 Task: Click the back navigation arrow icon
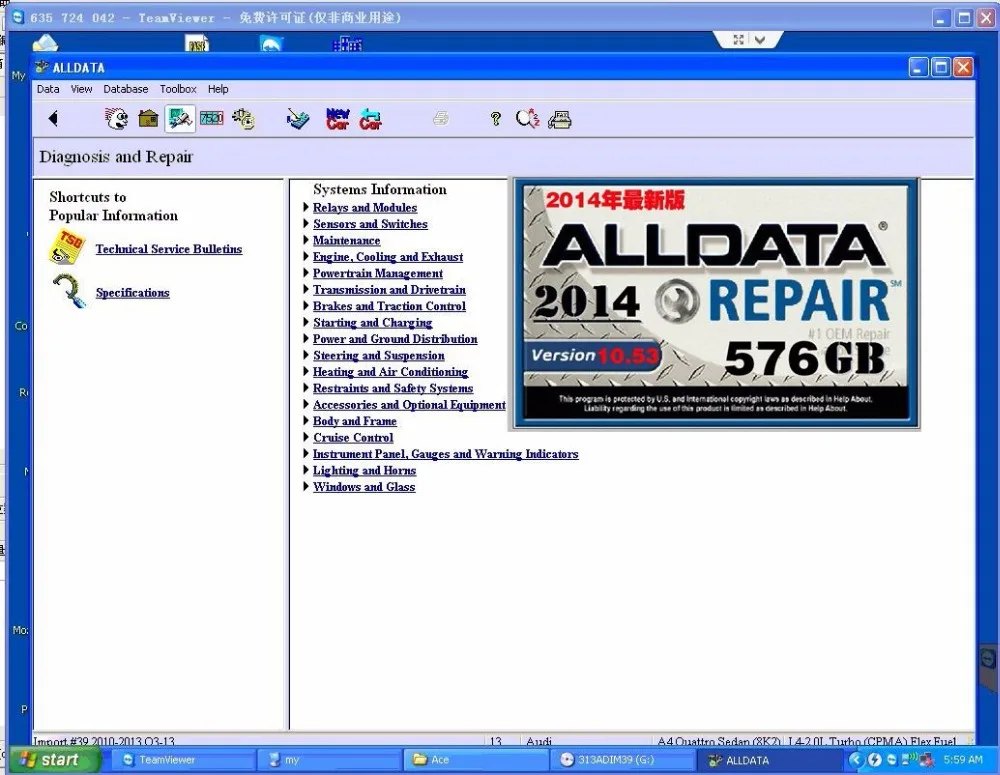pyautogui.click(x=53, y=118)
